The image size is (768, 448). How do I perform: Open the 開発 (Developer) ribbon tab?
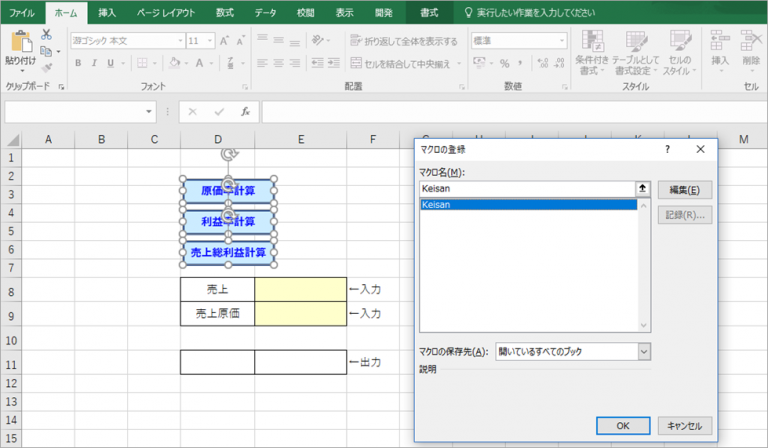(384, 12)
